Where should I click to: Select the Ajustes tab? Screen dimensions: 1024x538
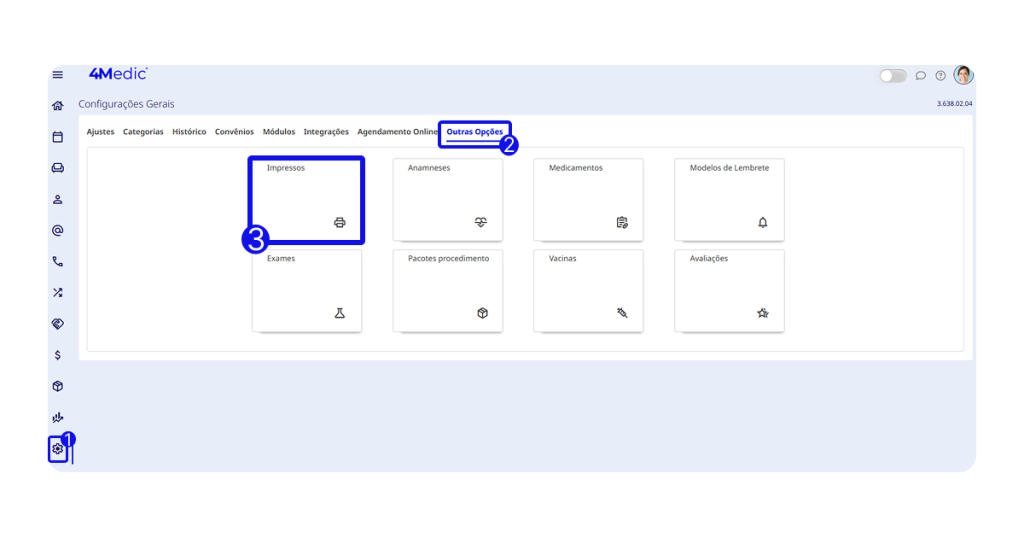(100, 132)
